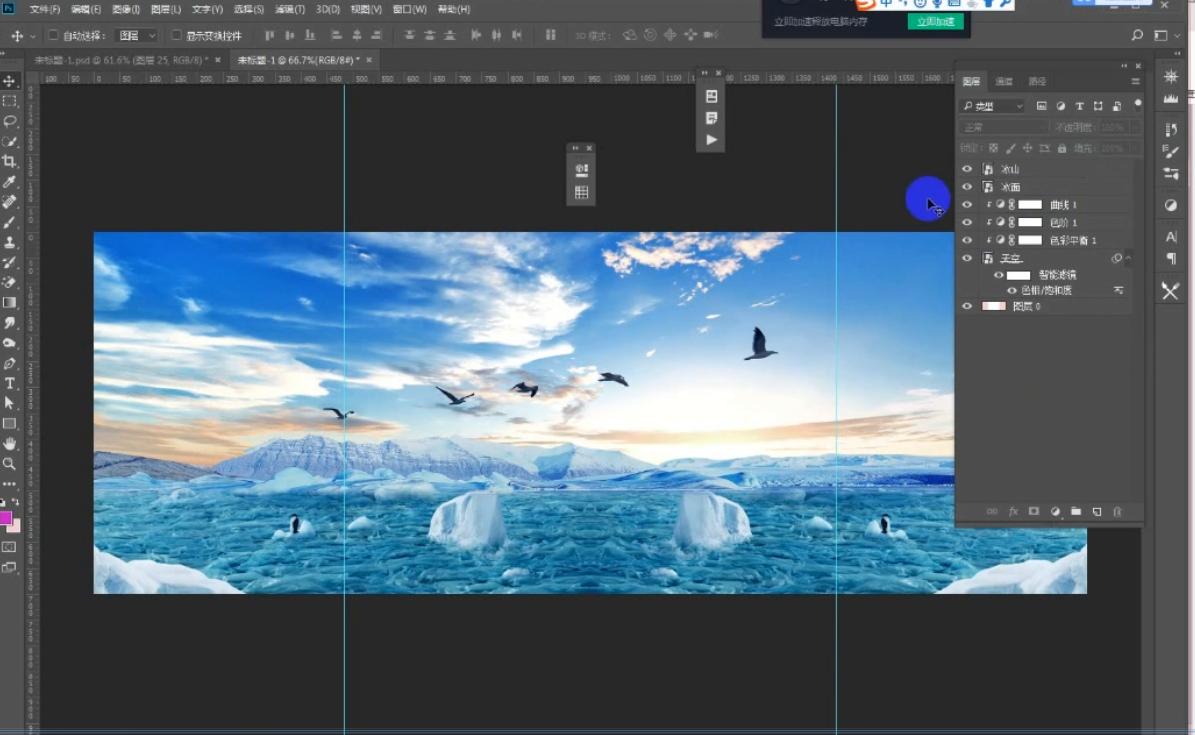Hide the 冰山 layer
Viewport: 1195px width, 735px height.
coord(966,168)
